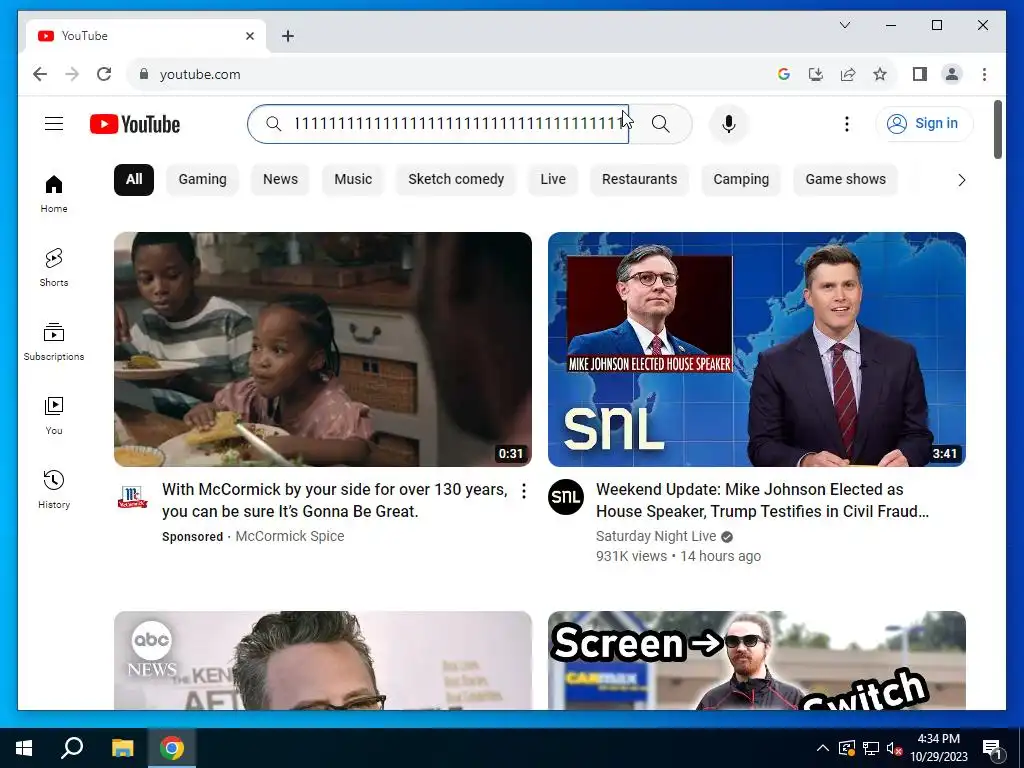Close the YouTube tab
The image size is (1024, 768).
(250, 36)
